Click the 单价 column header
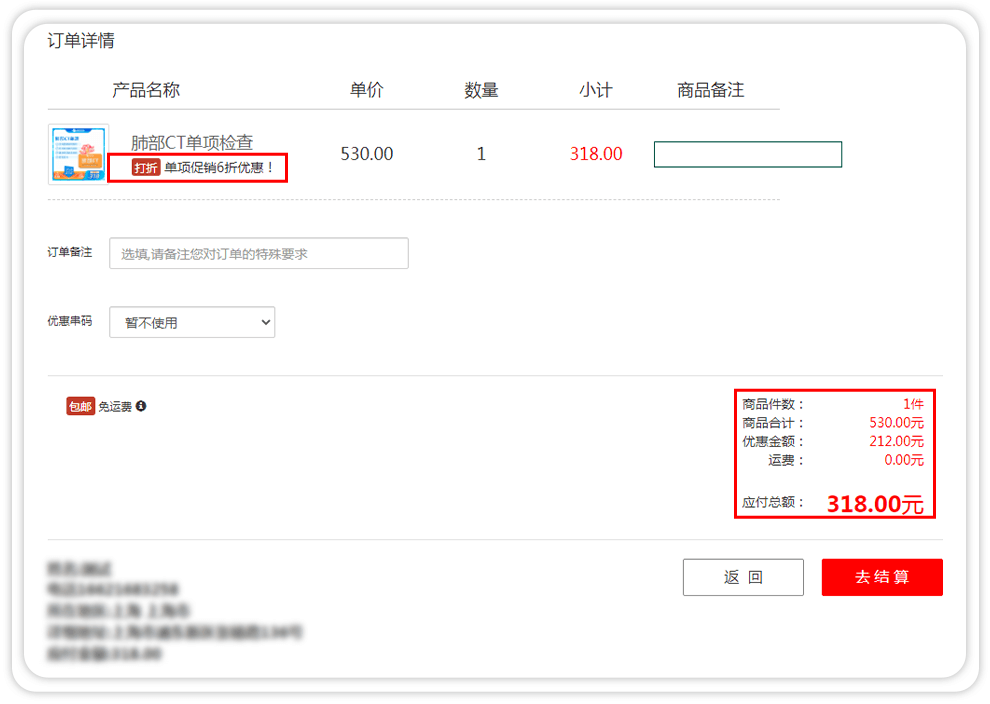Screen dimensions: 990x704 (x=366, y=90)
